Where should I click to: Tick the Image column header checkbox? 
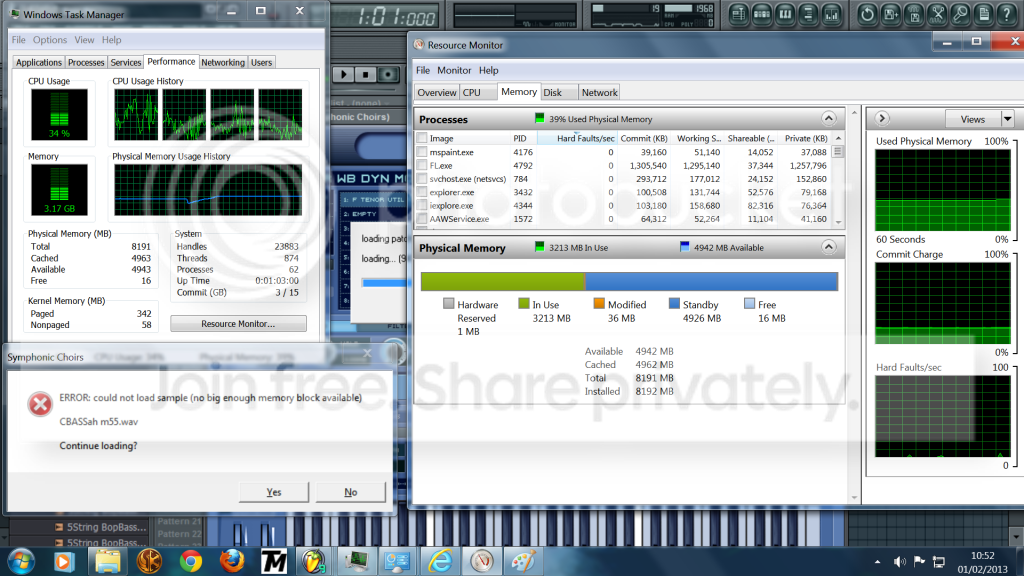click(422, 138)
